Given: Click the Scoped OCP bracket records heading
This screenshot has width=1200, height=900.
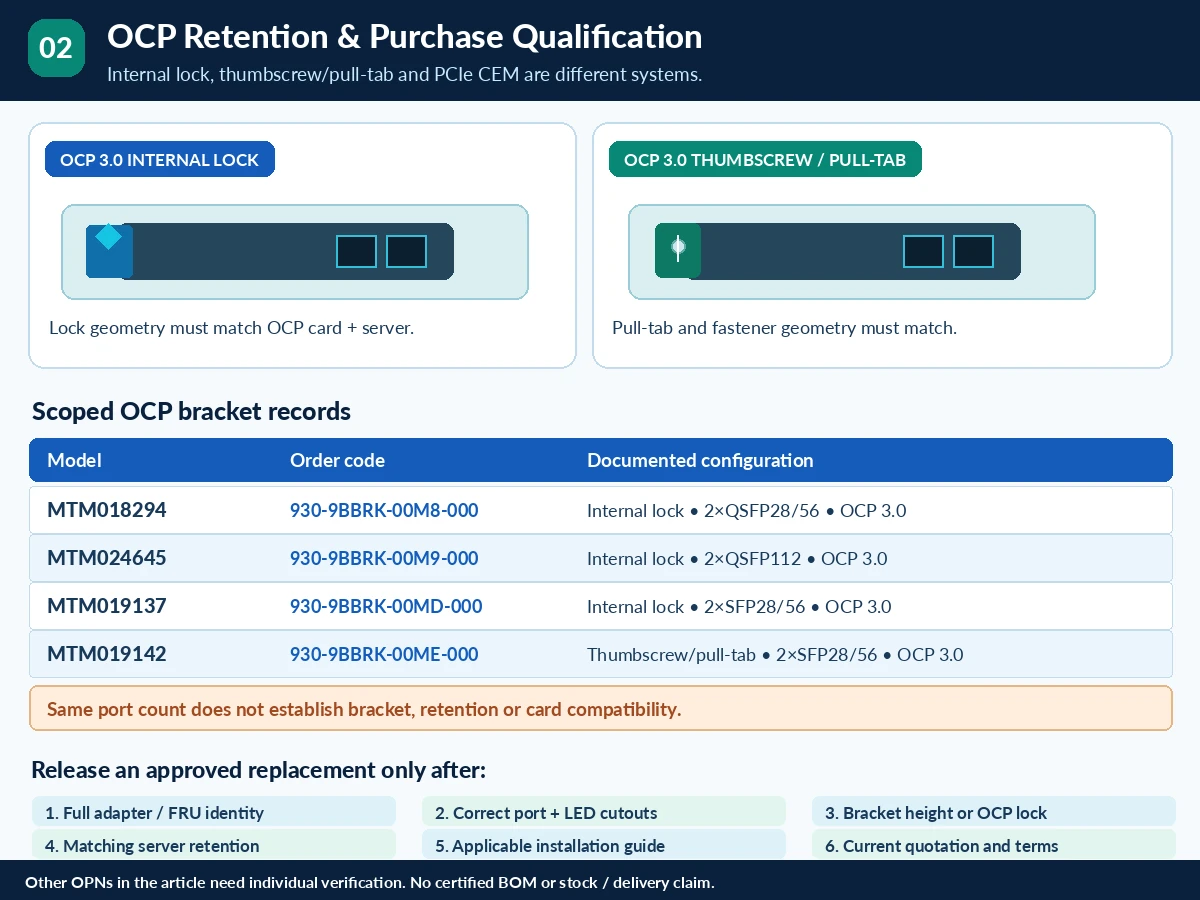Looking at the screenshot, I should click(x=191, y=411).
